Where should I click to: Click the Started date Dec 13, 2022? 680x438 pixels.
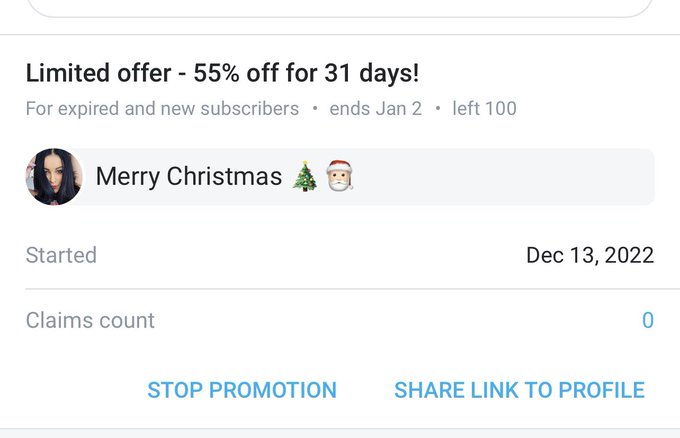pos(590,255)
